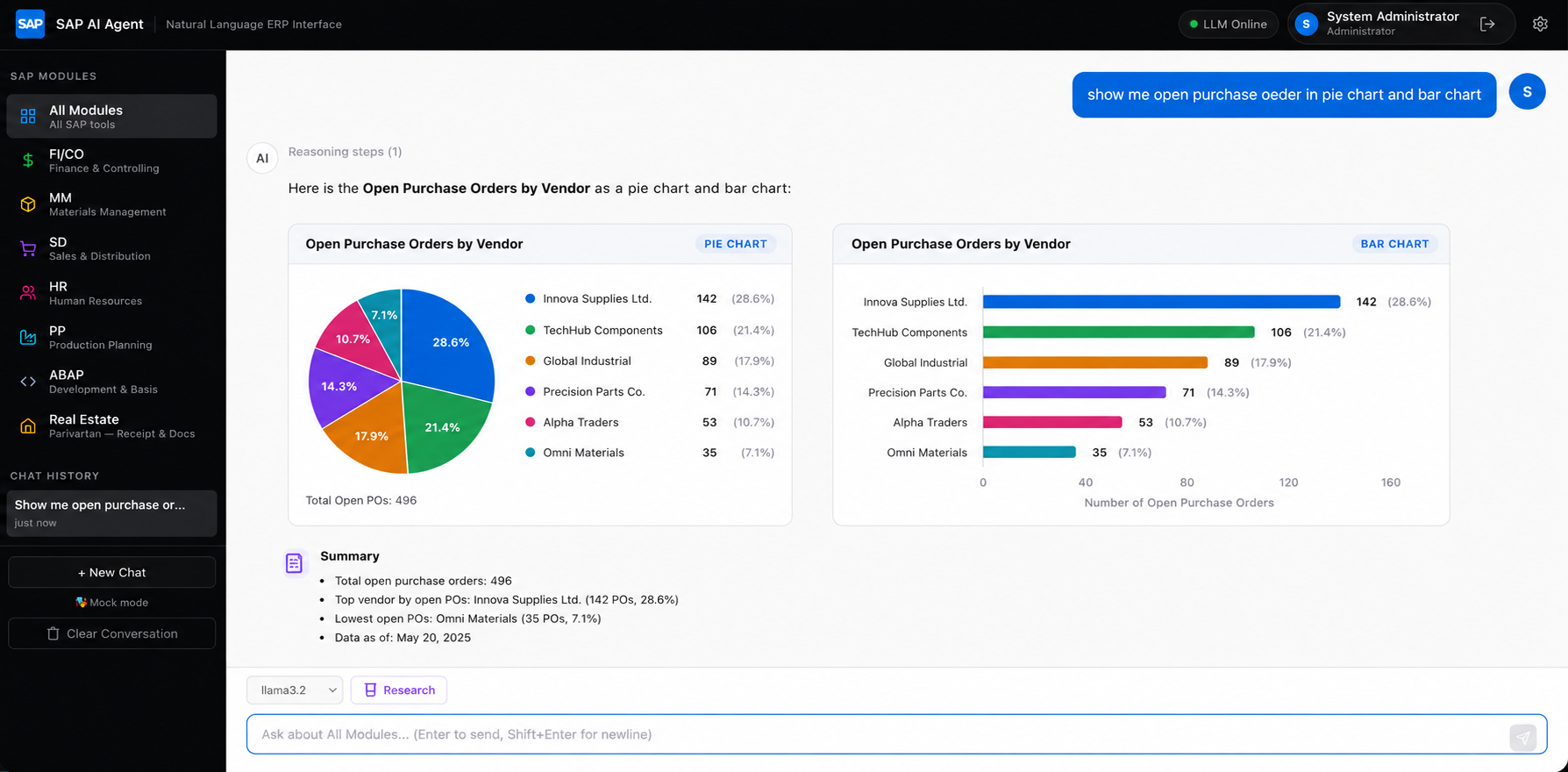Open the Production Planning module
This screenshot has height=772, width=1568.
click(x=112, y=337)
